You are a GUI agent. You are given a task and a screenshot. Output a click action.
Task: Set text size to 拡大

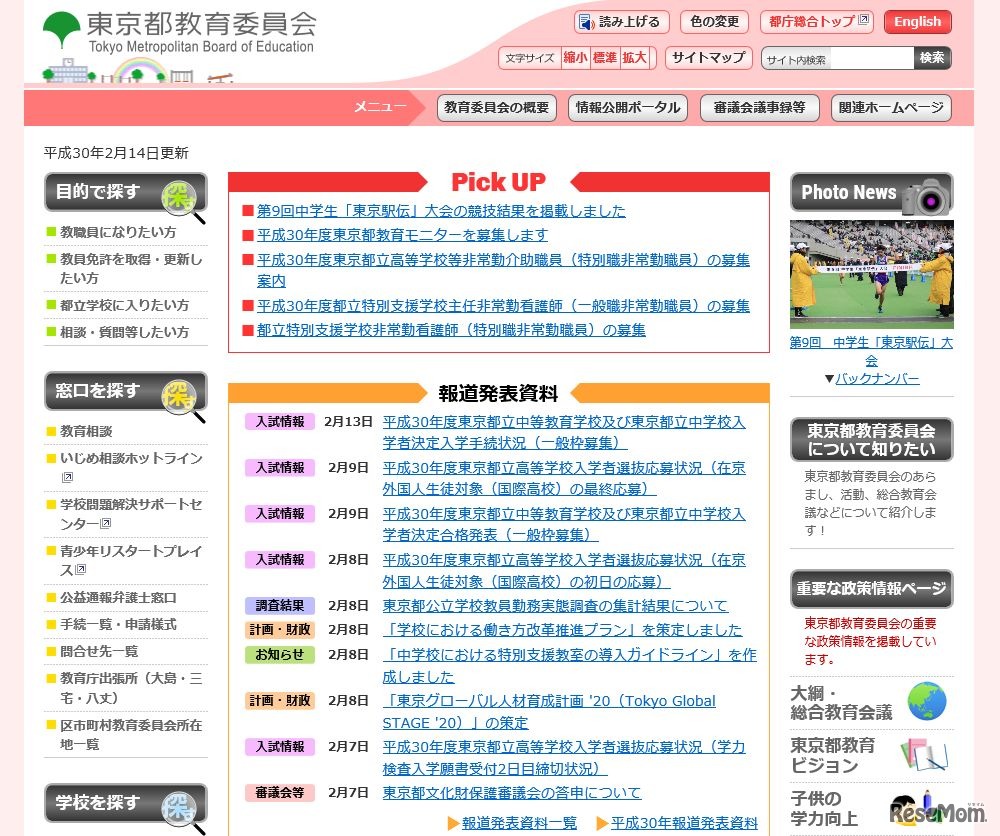[x=635, y=58]
